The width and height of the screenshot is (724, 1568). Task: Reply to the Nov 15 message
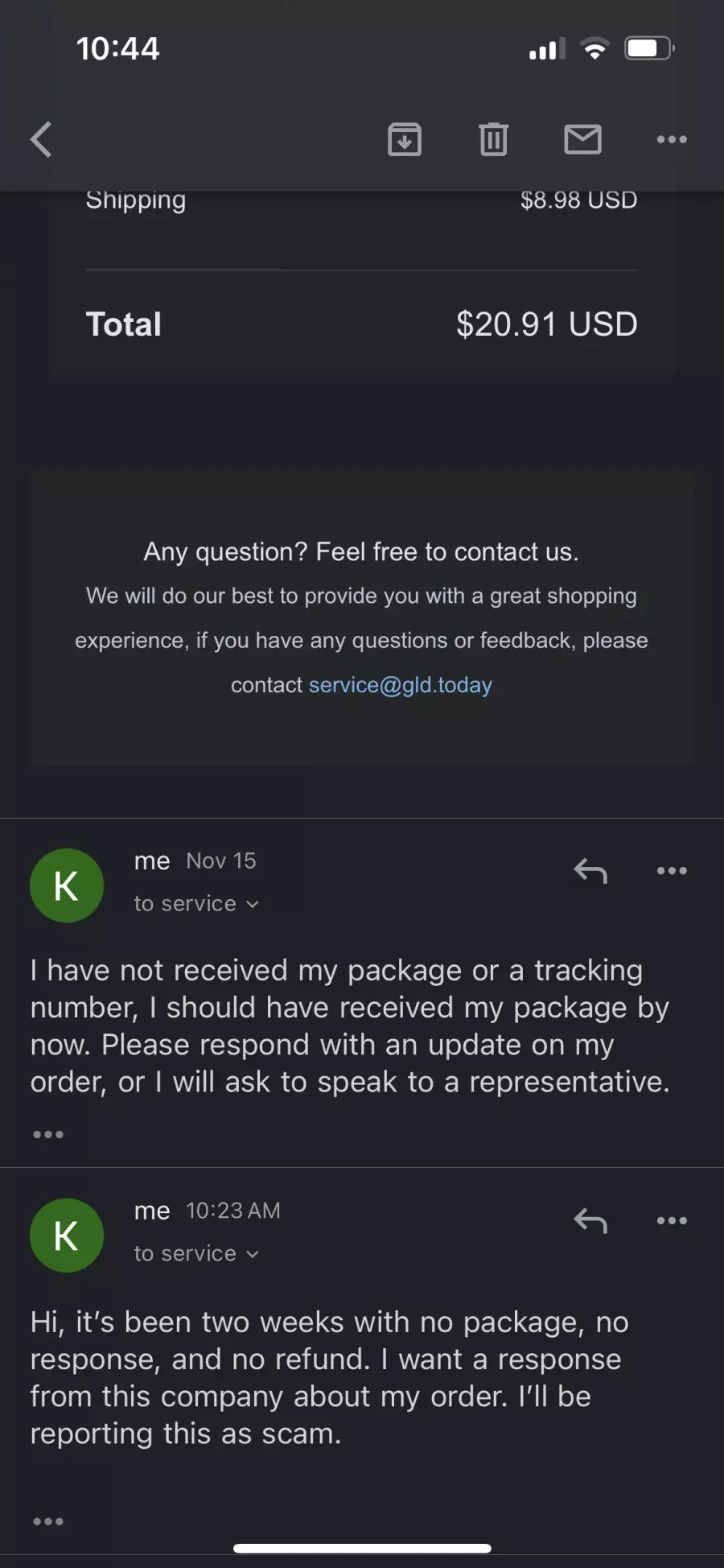590,871
